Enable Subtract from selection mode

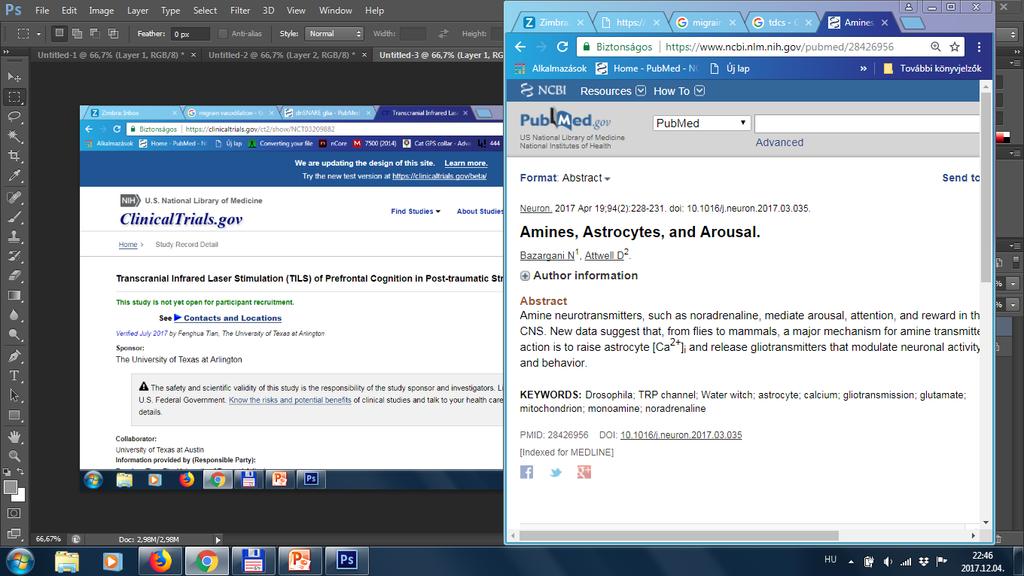(x=95, y=33)
